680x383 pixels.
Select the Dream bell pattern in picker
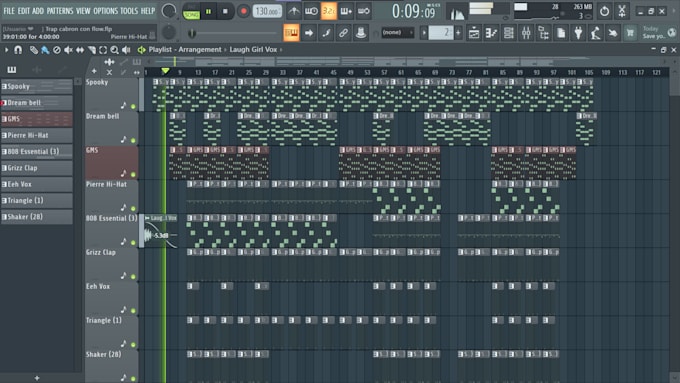[37, 103]
